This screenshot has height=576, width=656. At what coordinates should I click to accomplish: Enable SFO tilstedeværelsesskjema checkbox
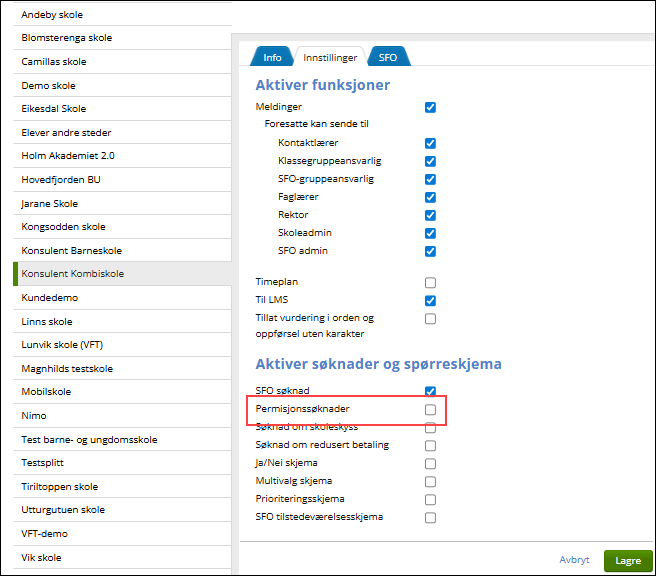[x=430, y=517]
